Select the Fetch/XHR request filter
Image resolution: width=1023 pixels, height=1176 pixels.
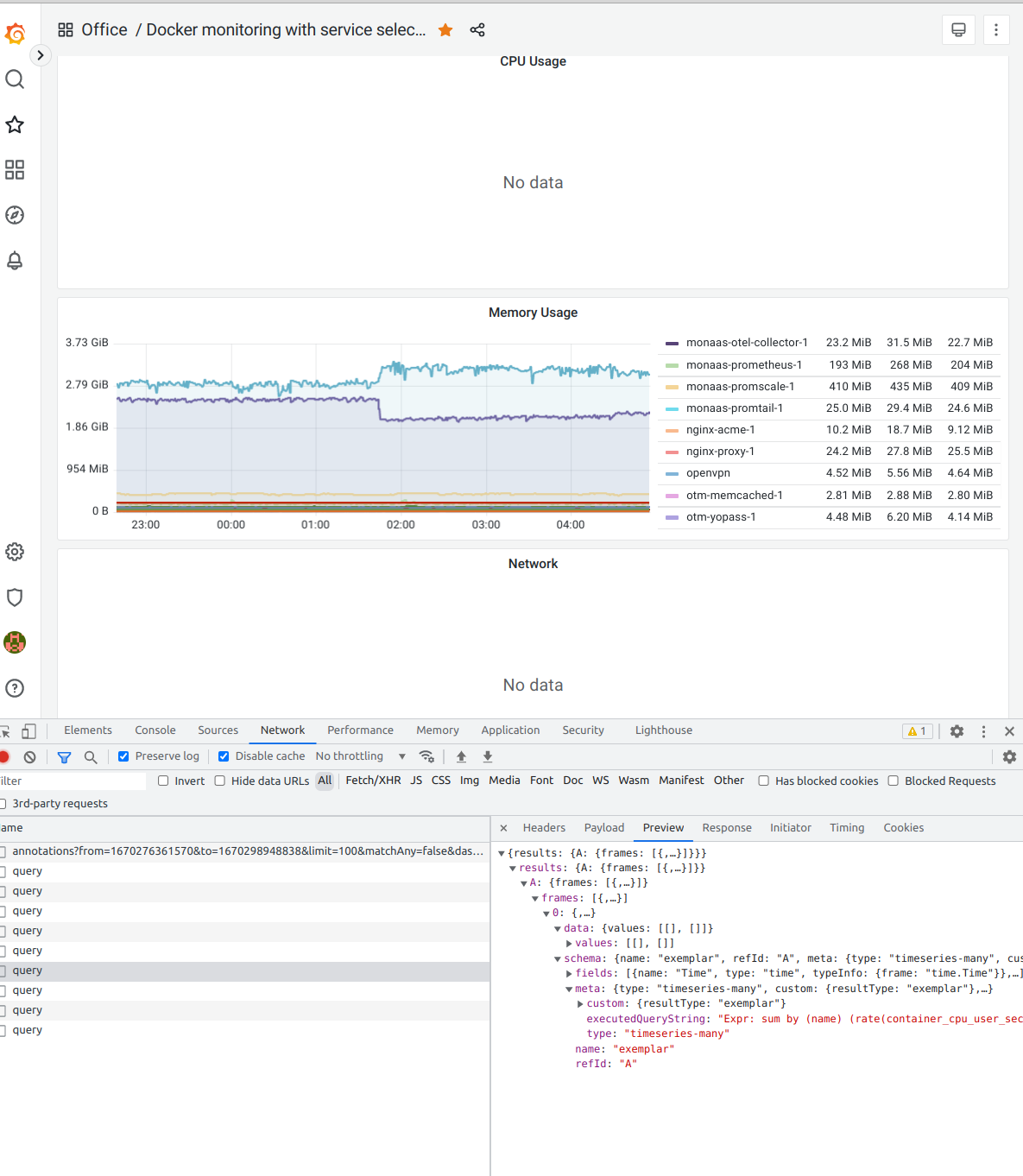[x=373, y=781]
